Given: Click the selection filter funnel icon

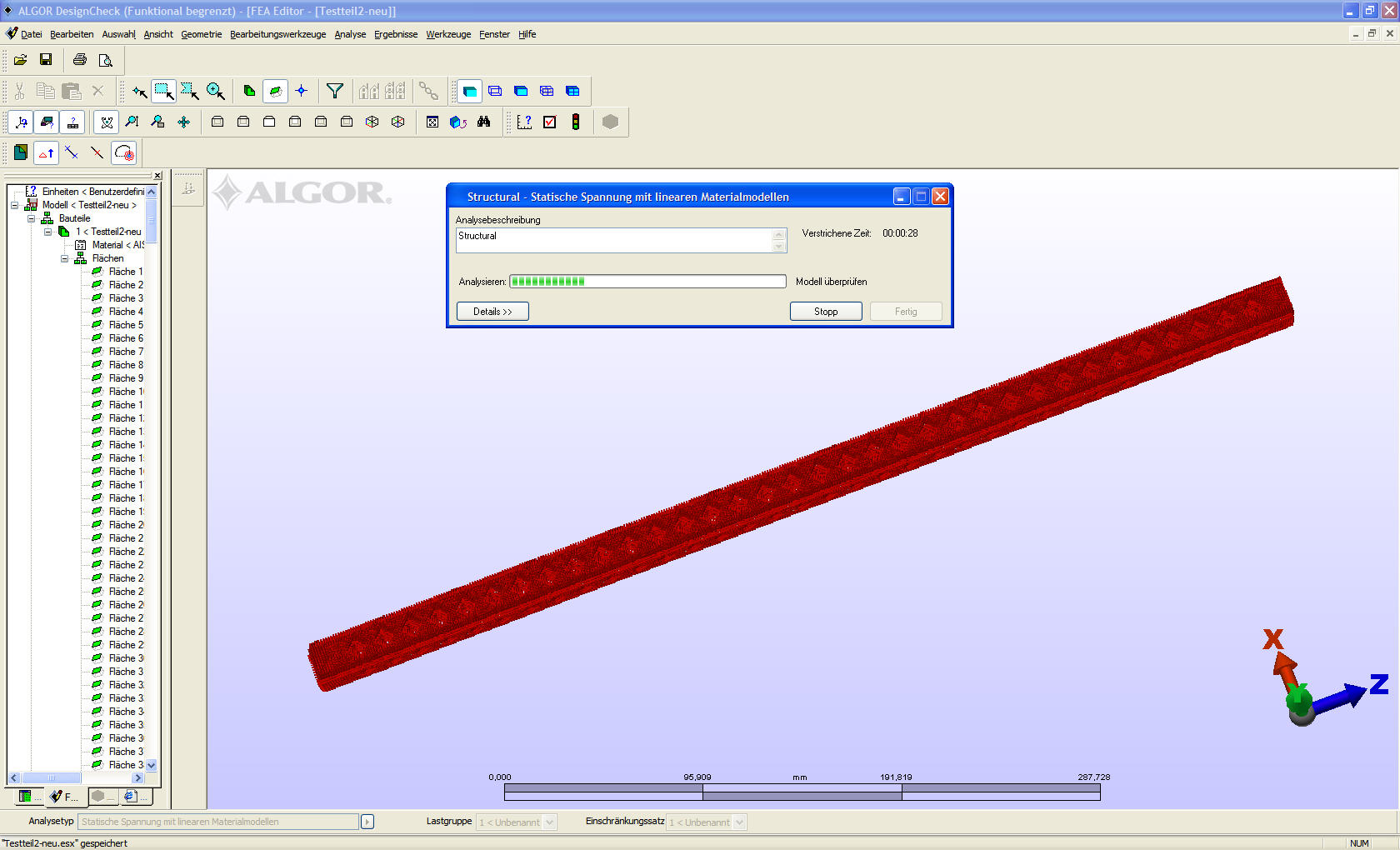Looking at the screenshot, I should (335, 92).
